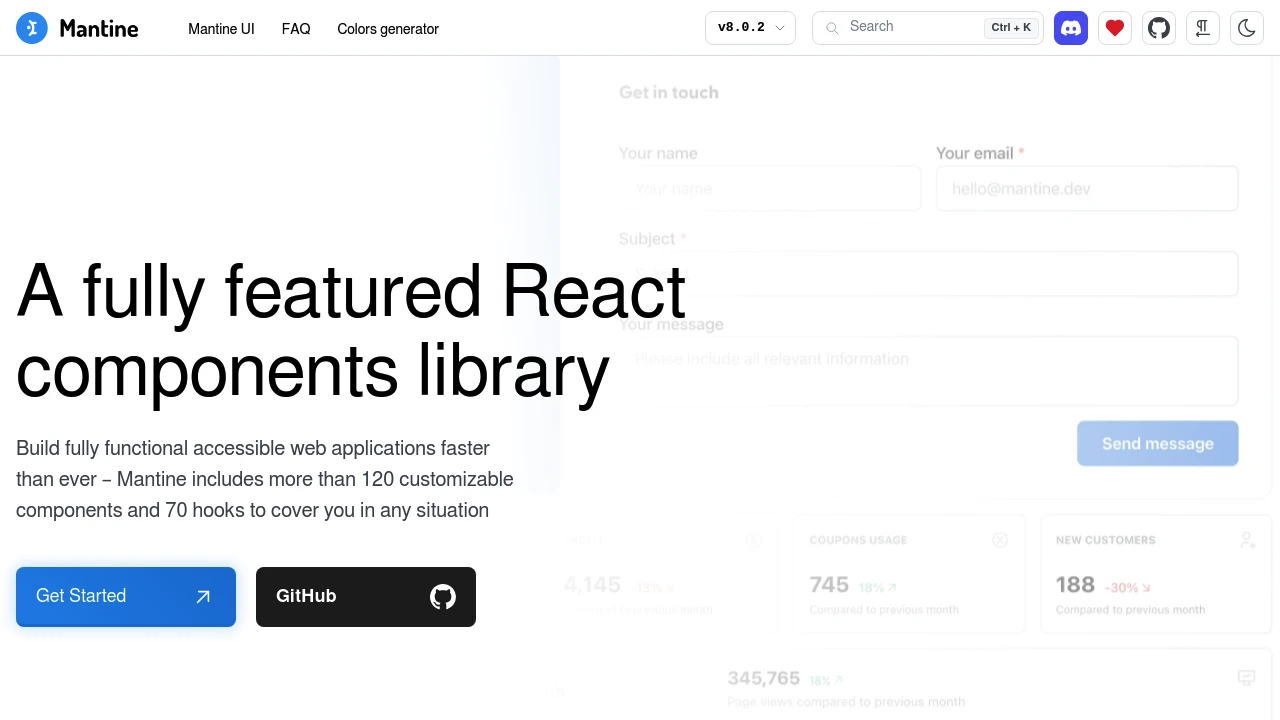Click the Your name input field
The image size is (1280, 720).
click(x=769, y=189)
